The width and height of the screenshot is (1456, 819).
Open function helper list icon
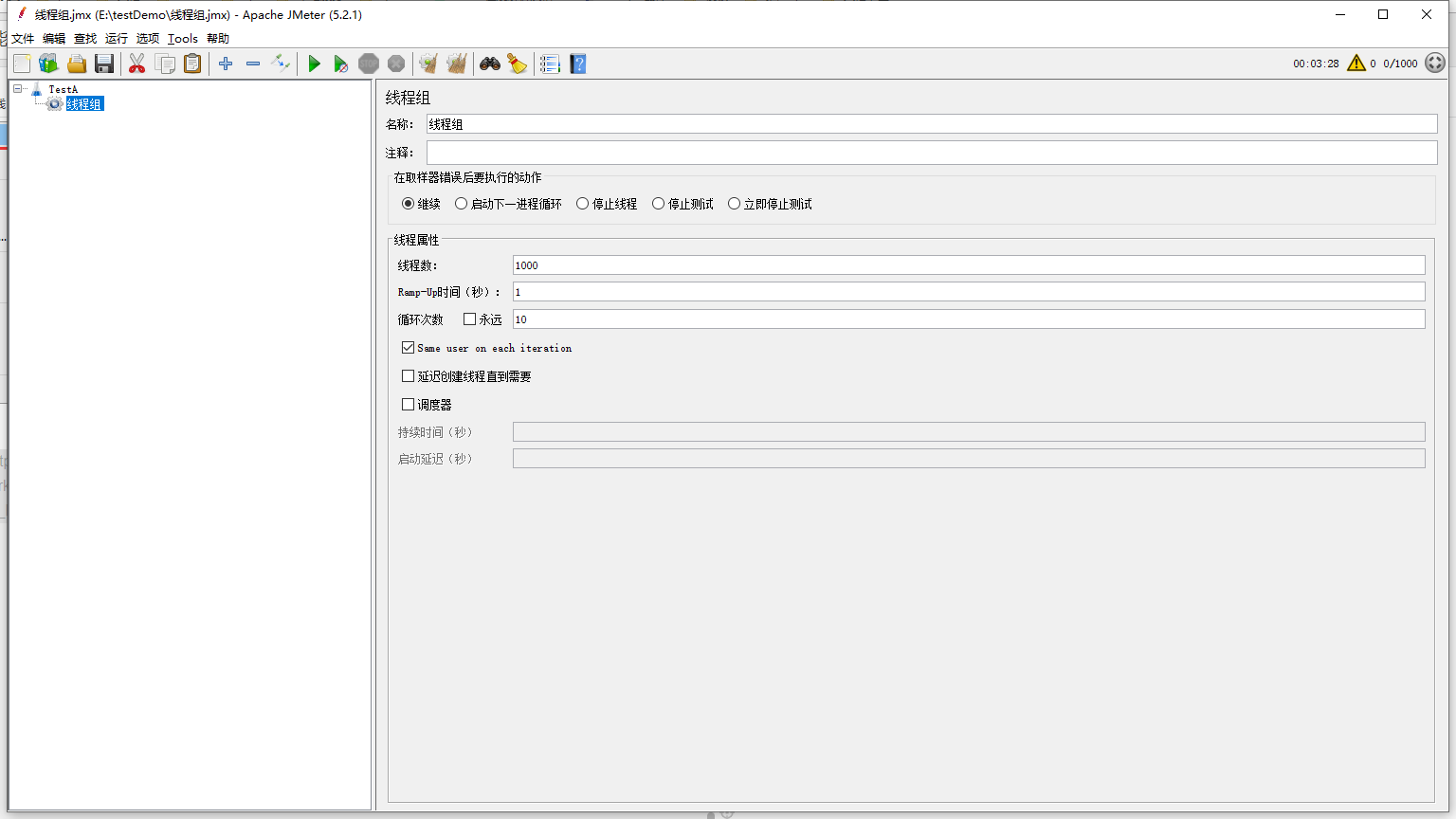[550, 64]
